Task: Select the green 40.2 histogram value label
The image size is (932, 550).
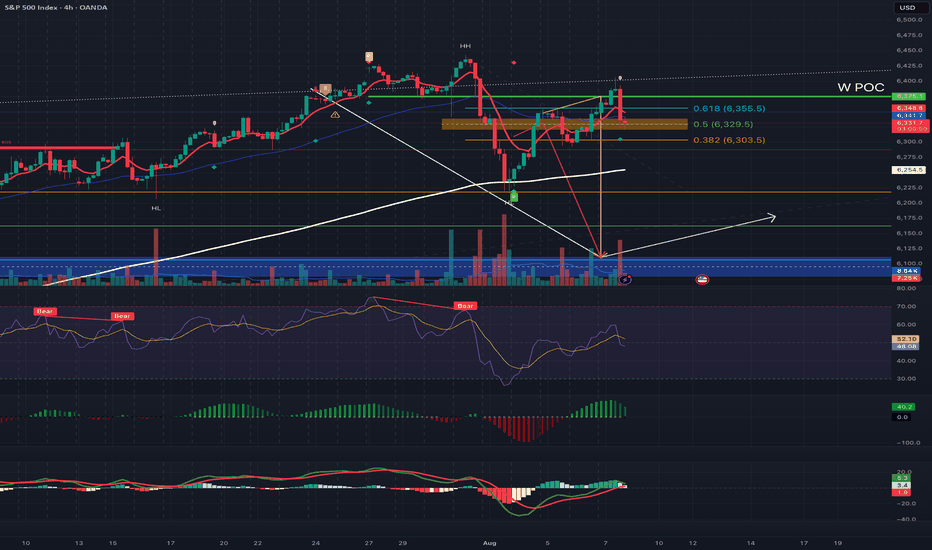Action: pyautogui.click(x=904, y=407)
